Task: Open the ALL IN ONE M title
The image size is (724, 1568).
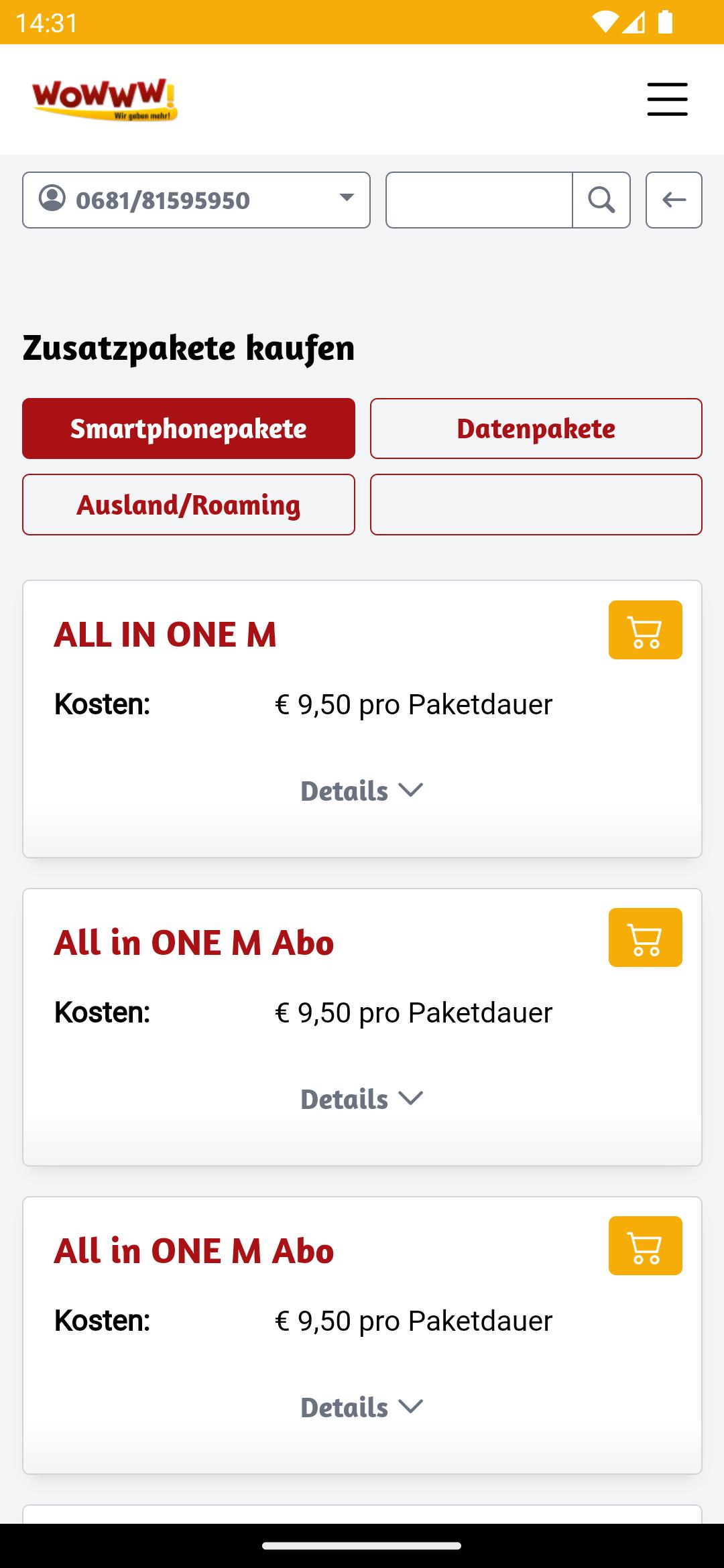Action: 165,635
